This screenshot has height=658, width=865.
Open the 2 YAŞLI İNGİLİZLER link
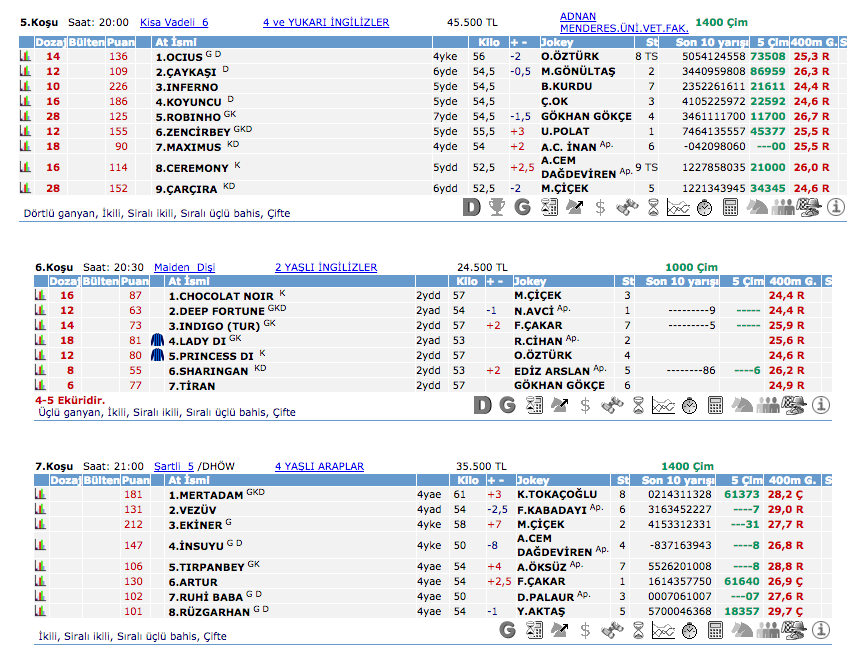pyautogui.click(x=326, y=268)
